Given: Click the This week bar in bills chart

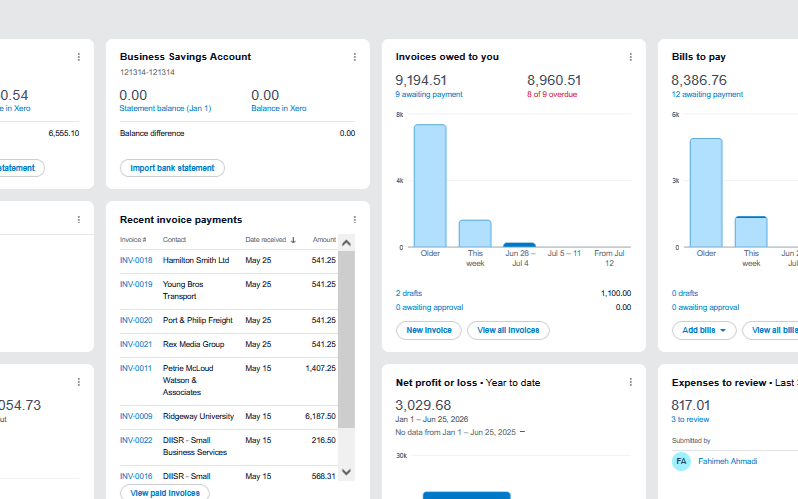Looking at the screenshot, I should (751, 232).
